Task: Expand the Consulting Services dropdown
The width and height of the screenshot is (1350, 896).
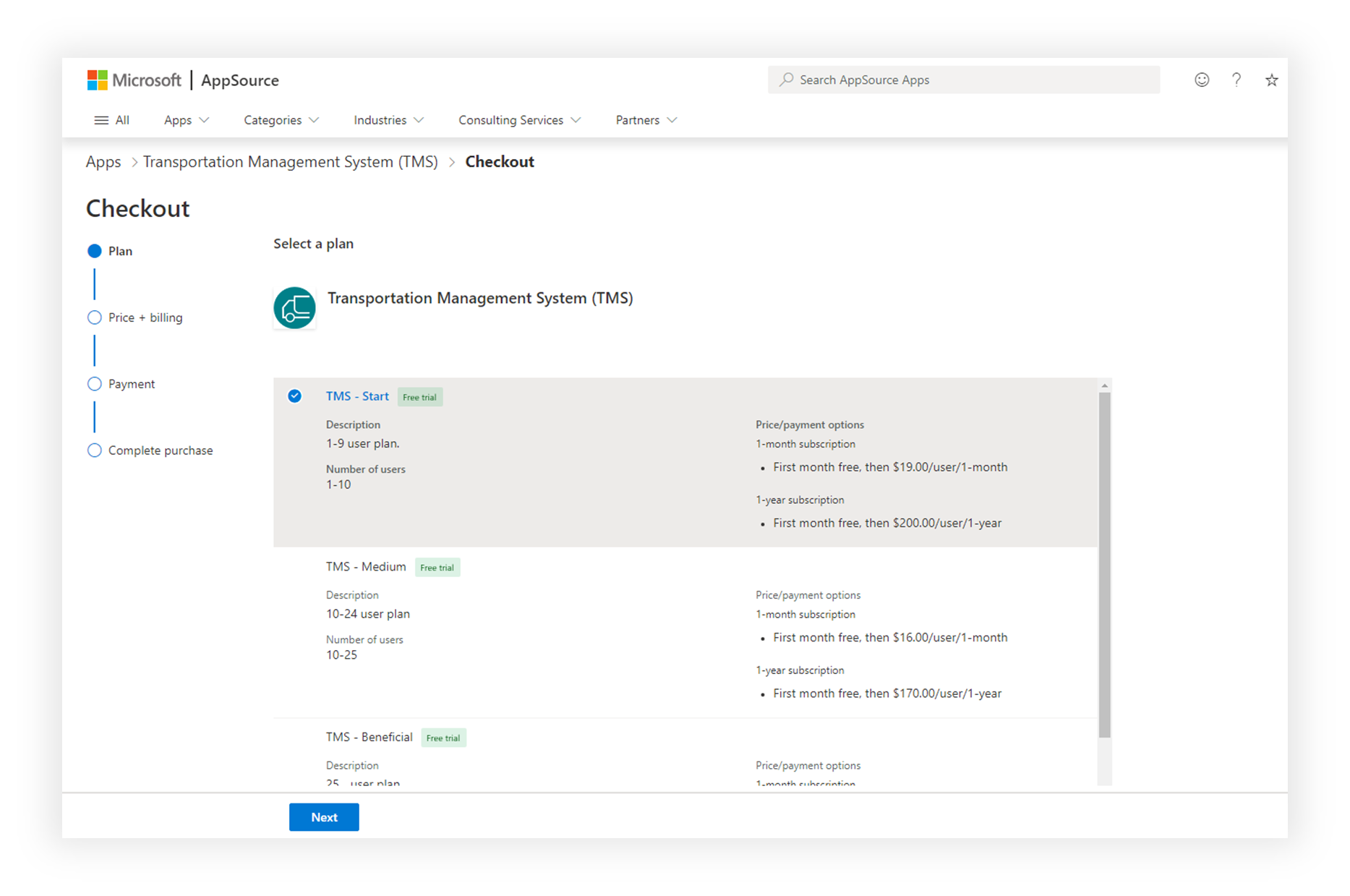Action: 518,120
